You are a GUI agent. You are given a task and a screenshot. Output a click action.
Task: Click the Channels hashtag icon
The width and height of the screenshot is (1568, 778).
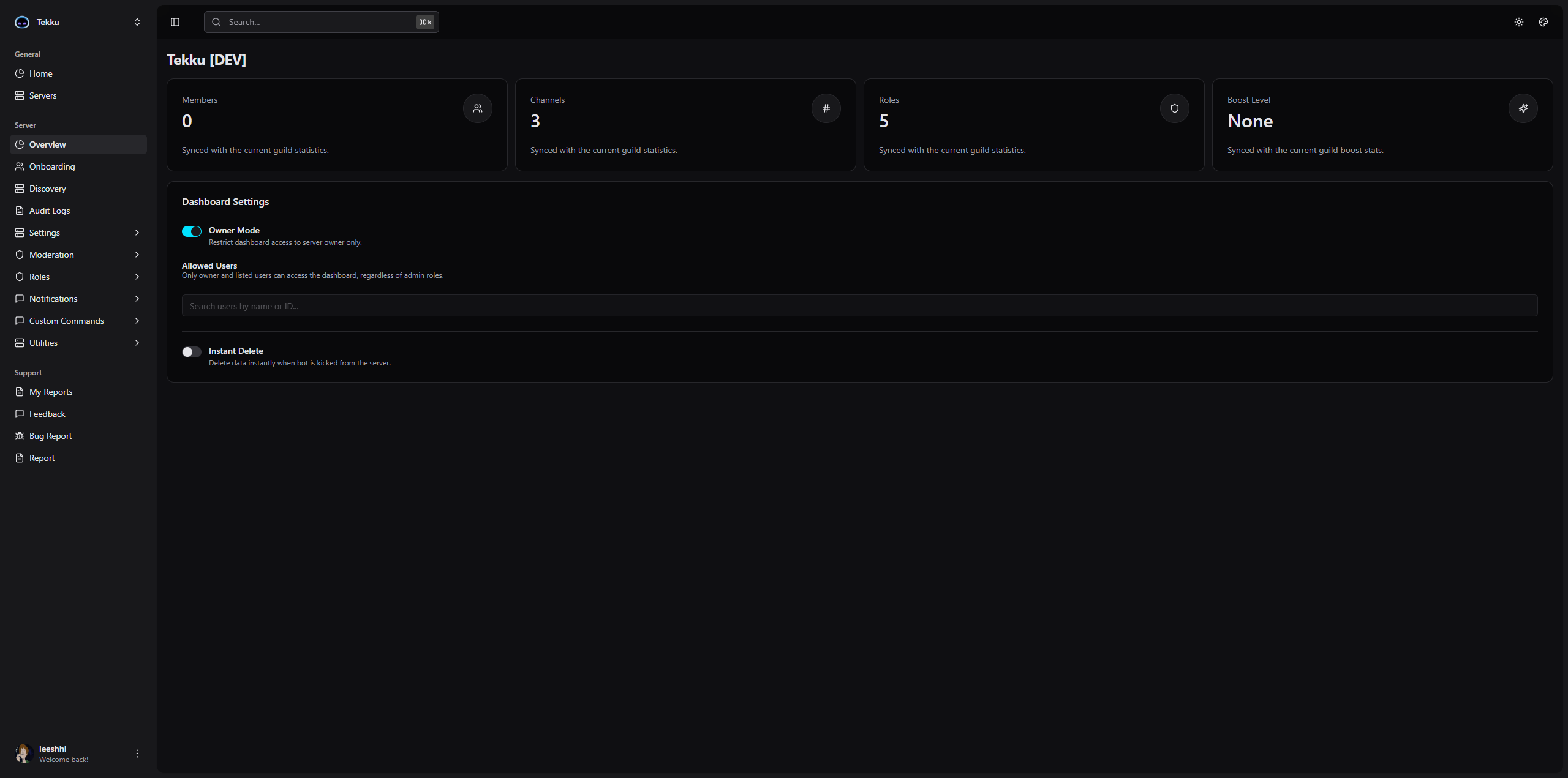[826, 108]
